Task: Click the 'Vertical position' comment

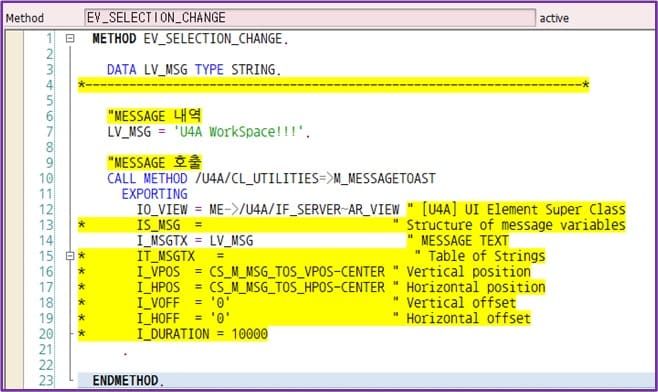Action: click(x=468, y=272)
